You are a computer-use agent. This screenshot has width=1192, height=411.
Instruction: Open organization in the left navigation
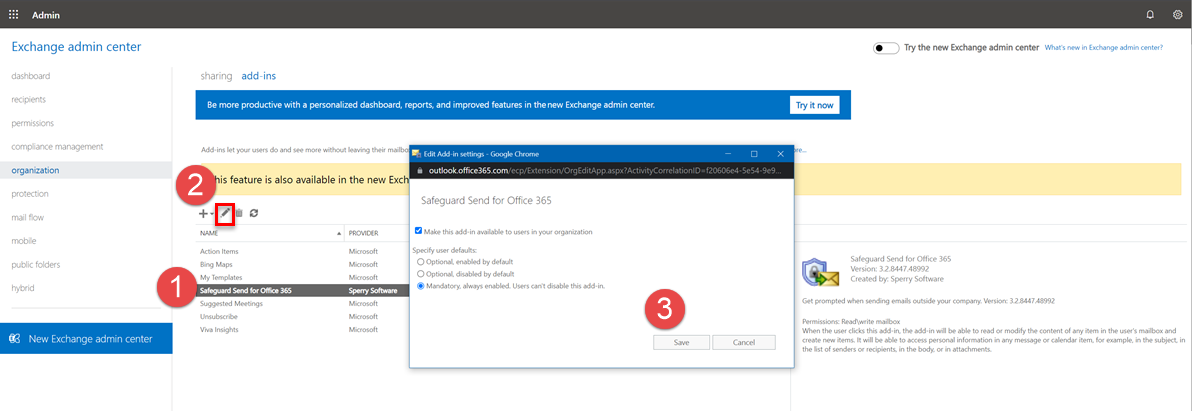click(x=35, y=170)
